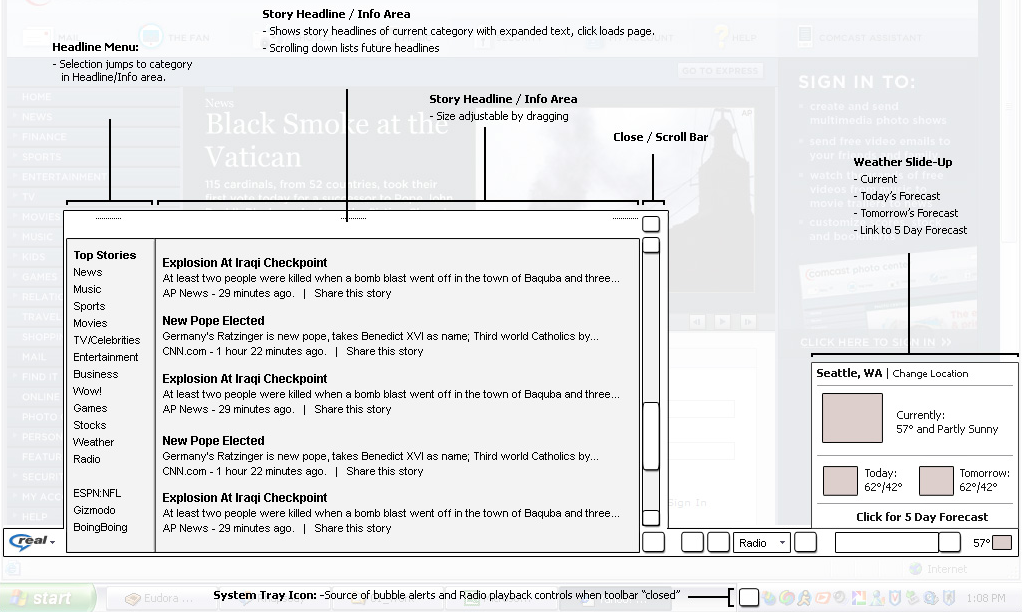Click the Change Location link
The image size is (1022, 612).
coord(930,373)
